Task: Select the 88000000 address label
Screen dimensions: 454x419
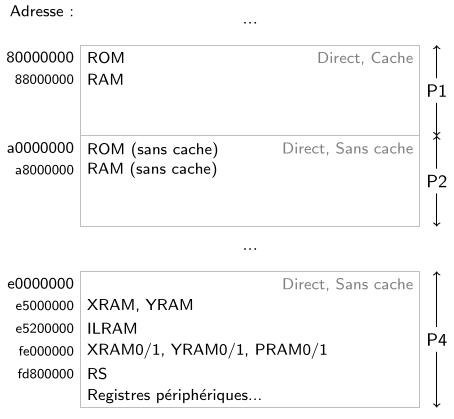Action: tap(44, 80)
